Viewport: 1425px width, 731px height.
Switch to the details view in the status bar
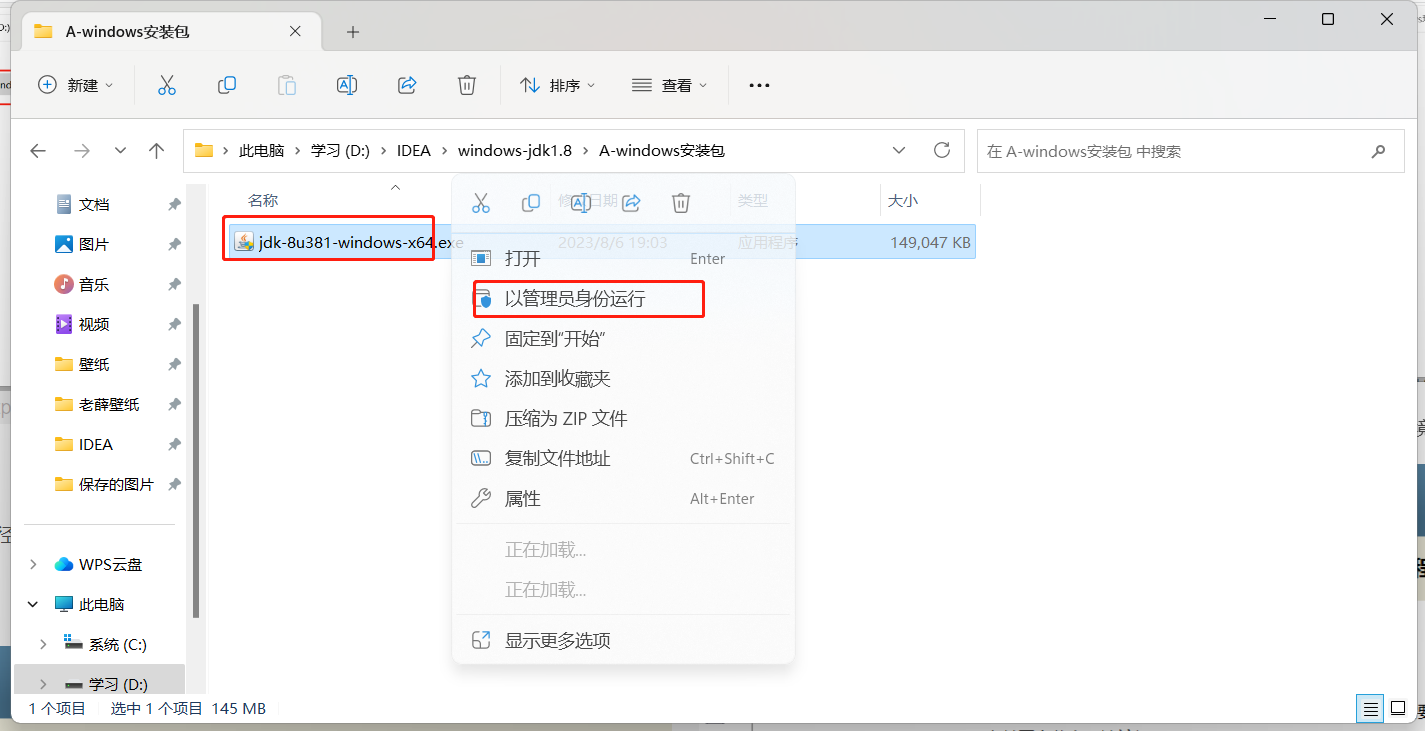[1371, 709]
